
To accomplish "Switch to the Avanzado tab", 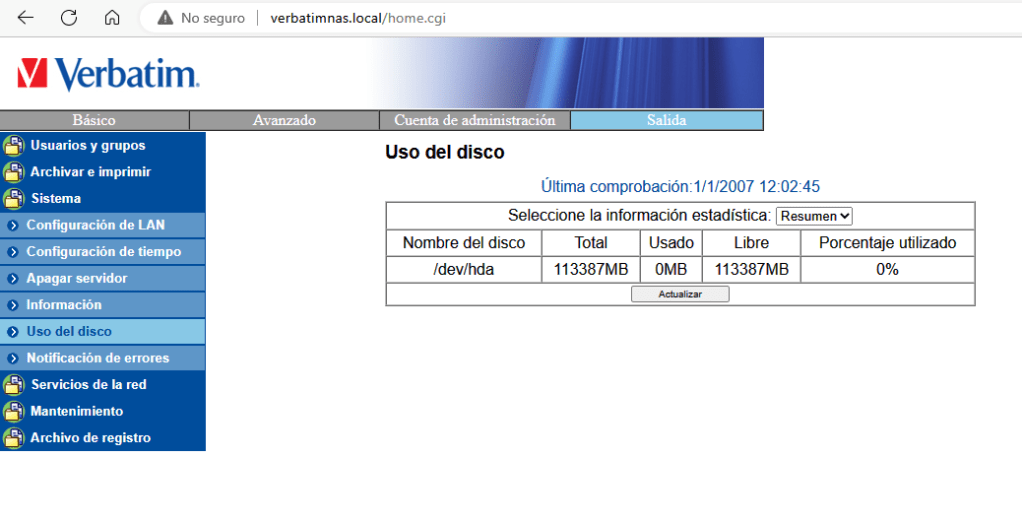I will click(284, 121).
